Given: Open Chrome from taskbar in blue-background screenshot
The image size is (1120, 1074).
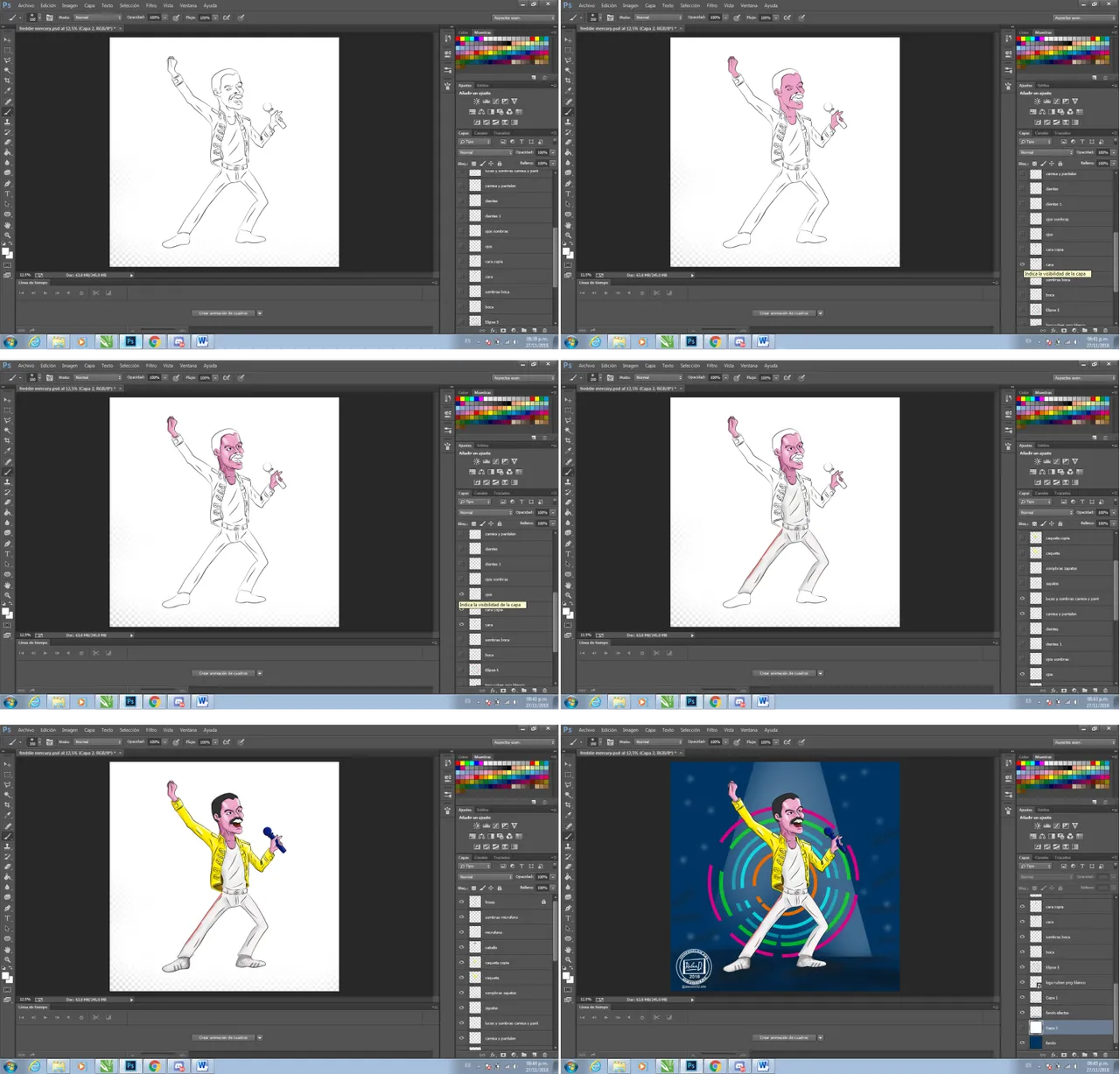Looking at the screenshot, I should point(715,1065).
